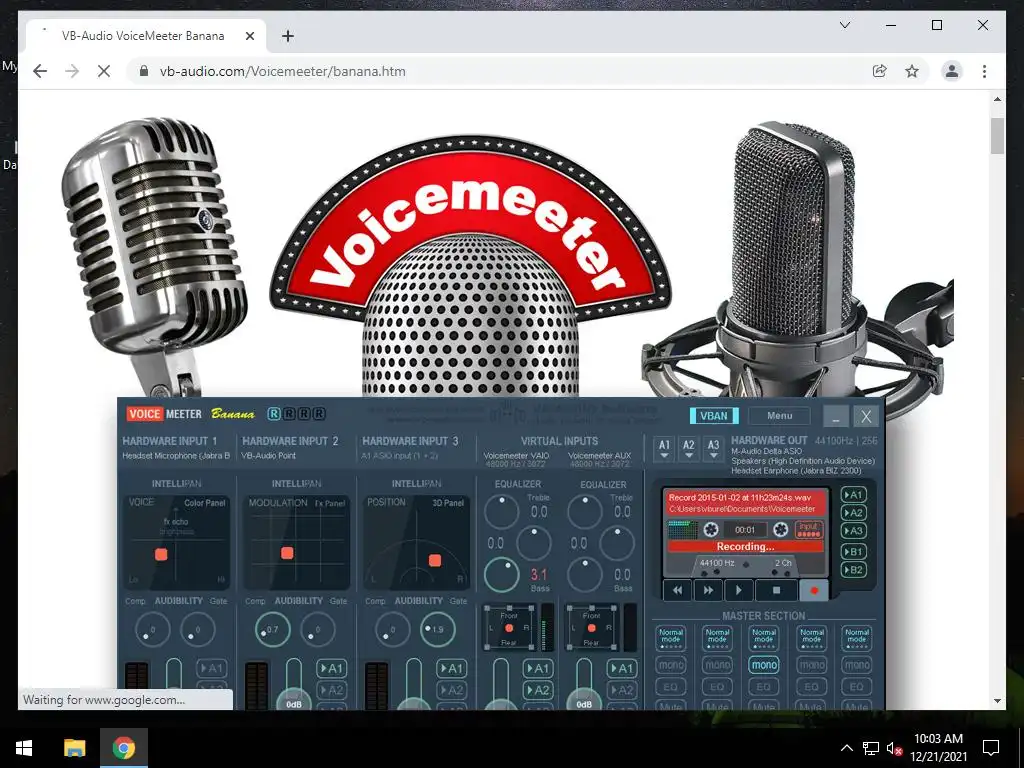Toggle A1 routing on Voicemeeter AUX strip
Viewport: 1024px width, 768px height.
click(622, 668)
